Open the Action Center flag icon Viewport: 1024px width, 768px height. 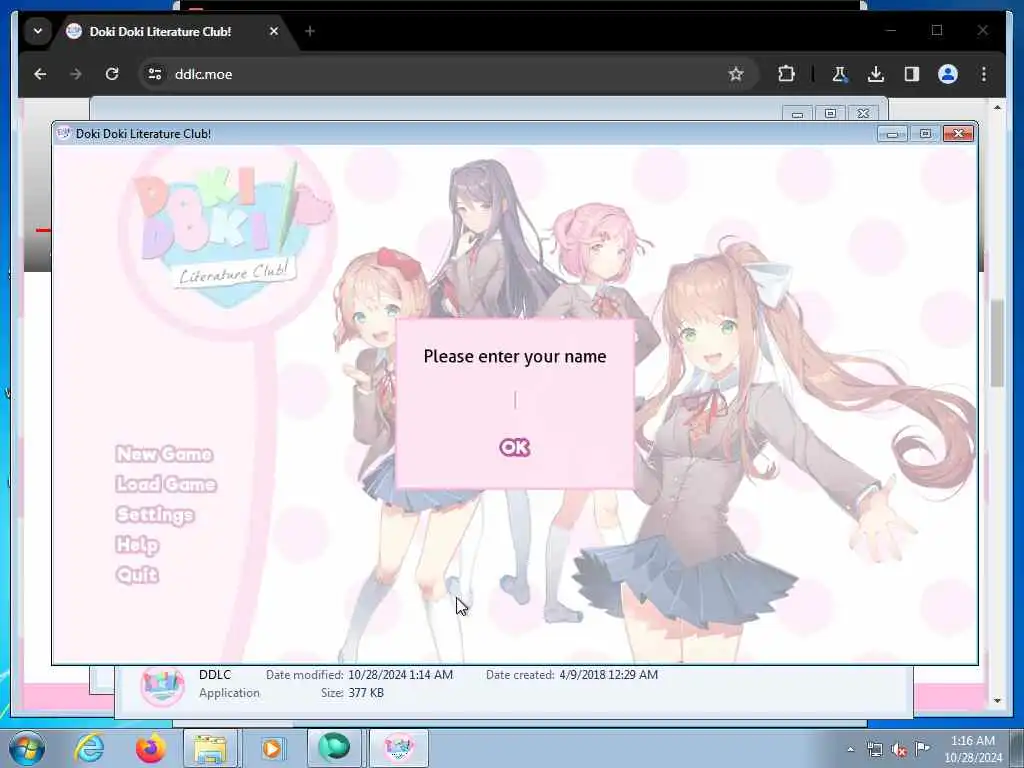click(922, 748)
